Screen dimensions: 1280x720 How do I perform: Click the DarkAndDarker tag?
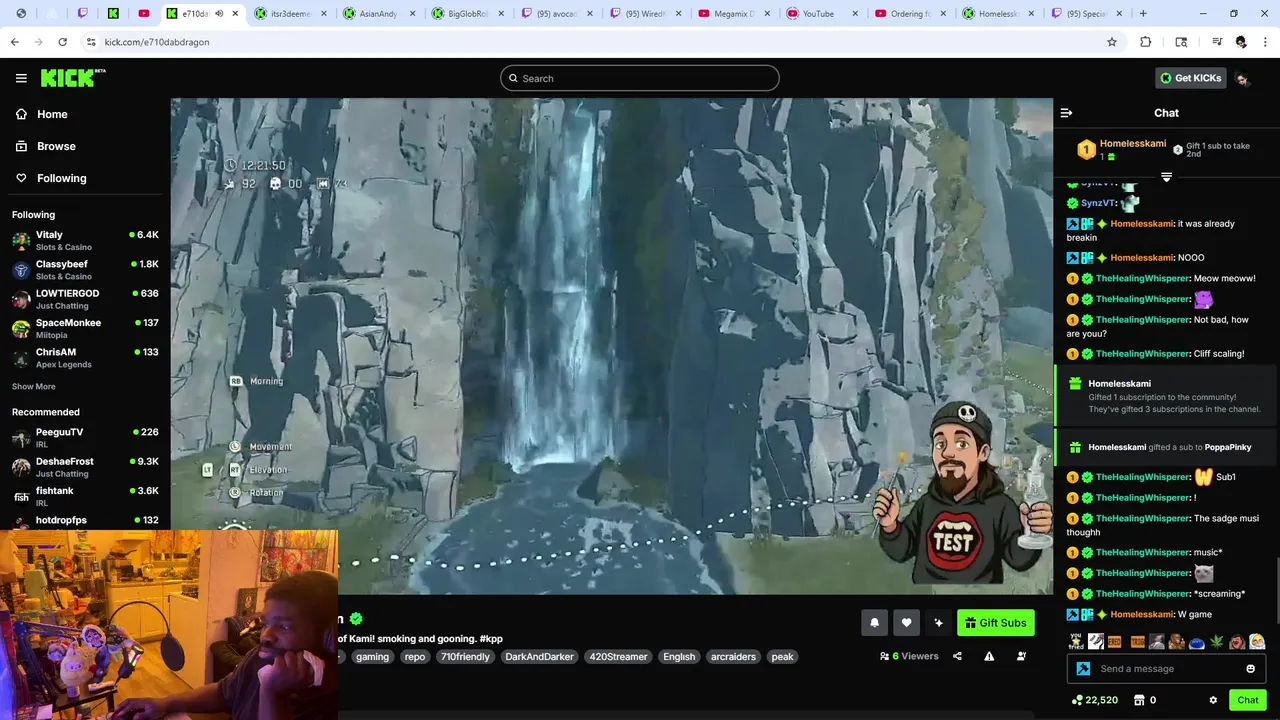539,657
